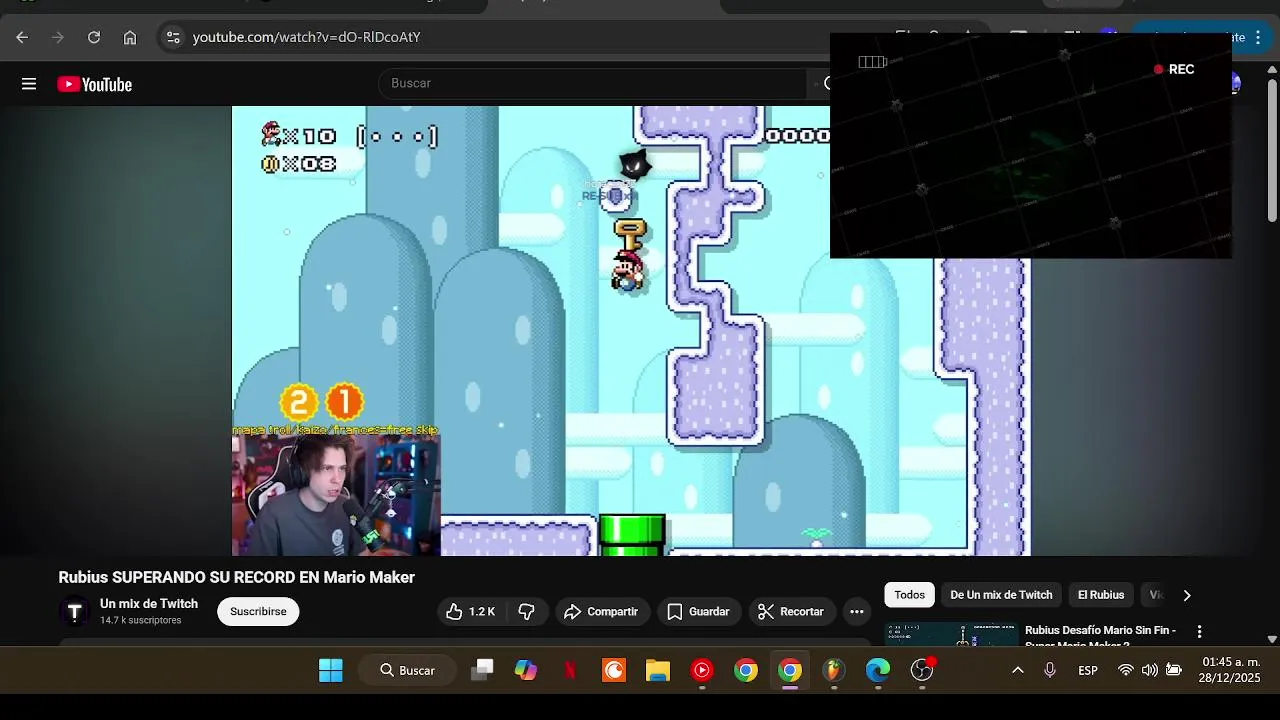Select the El Rubius filter chip

click(1101, 595)
